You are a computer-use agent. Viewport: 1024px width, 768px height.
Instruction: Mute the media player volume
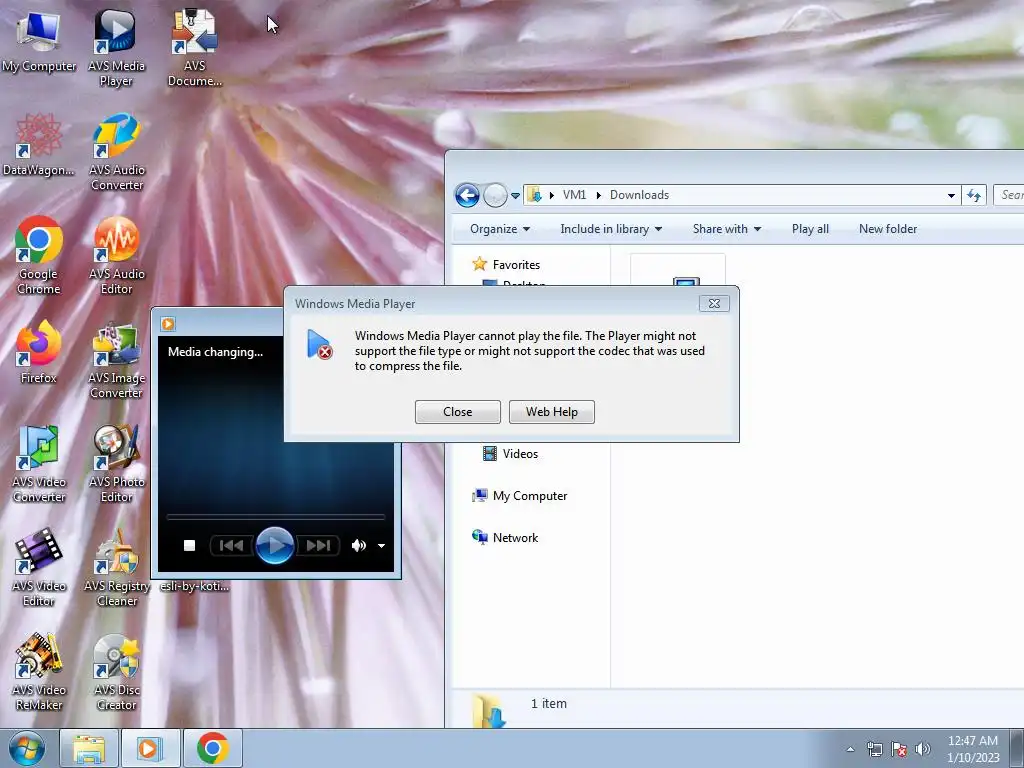[359, 545]
